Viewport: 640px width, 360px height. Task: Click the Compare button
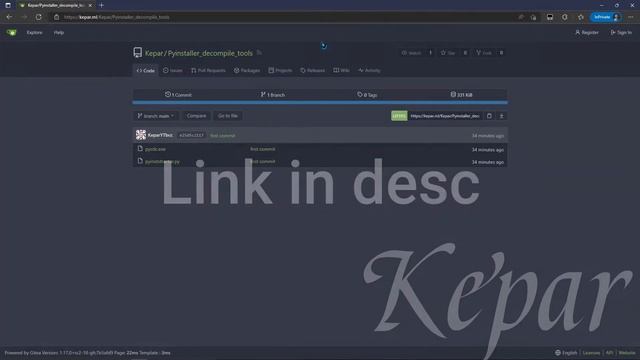point(196,116)
